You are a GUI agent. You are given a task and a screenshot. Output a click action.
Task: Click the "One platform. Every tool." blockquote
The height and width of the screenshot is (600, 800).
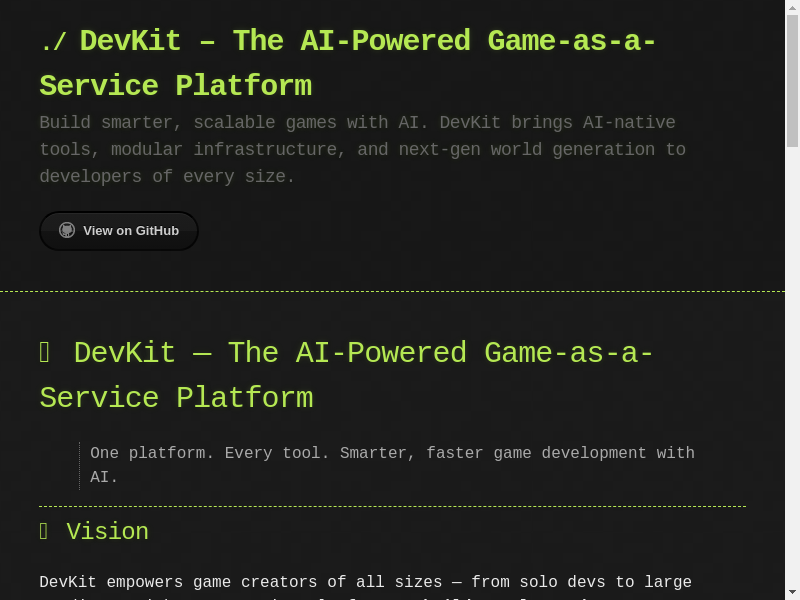(392, 465)
